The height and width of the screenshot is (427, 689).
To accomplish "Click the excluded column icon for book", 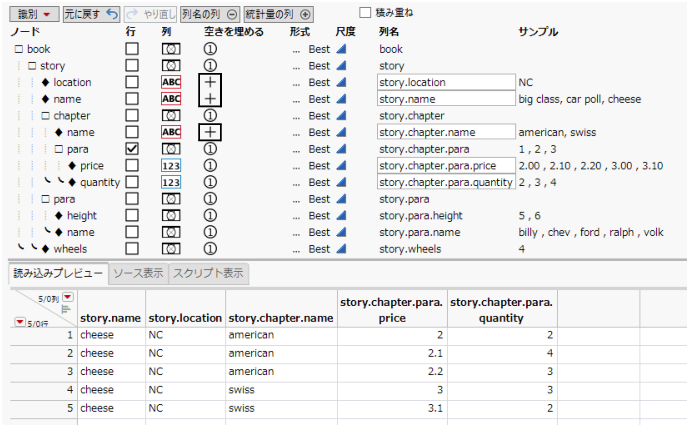I will (x=171, y=49).
